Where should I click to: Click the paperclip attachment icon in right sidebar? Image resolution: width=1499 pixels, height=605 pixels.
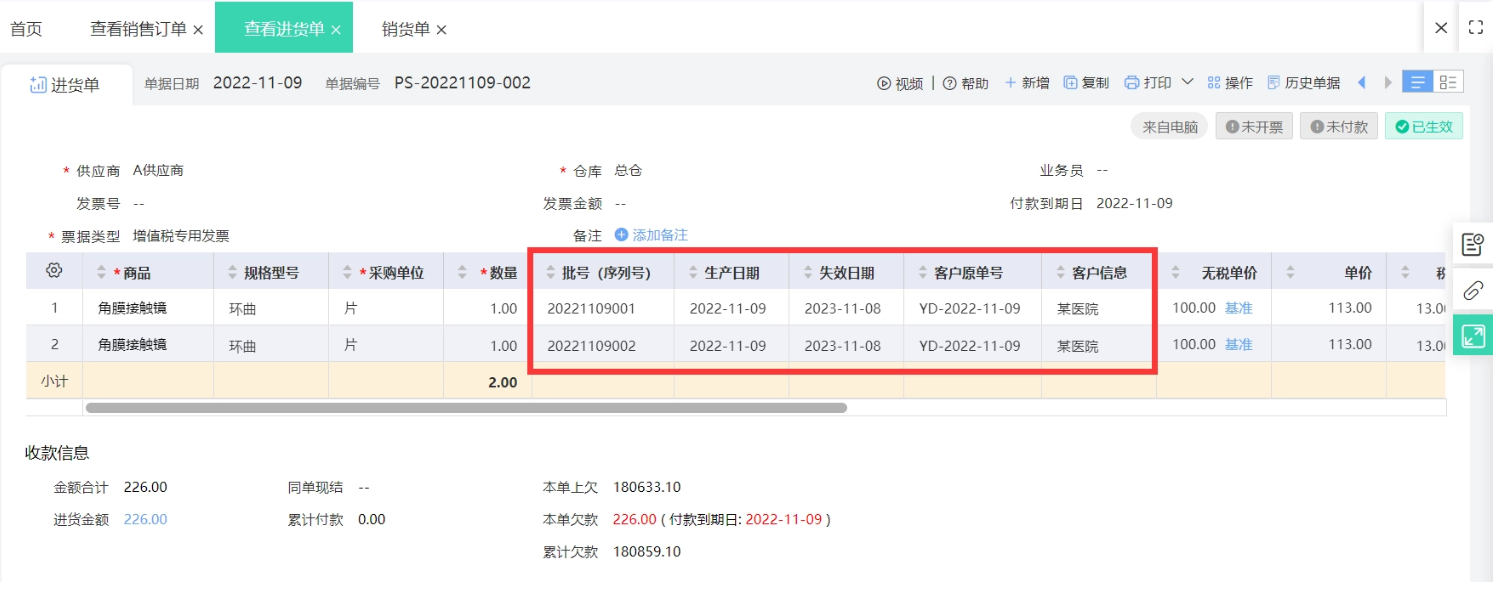coord(1472,291)
